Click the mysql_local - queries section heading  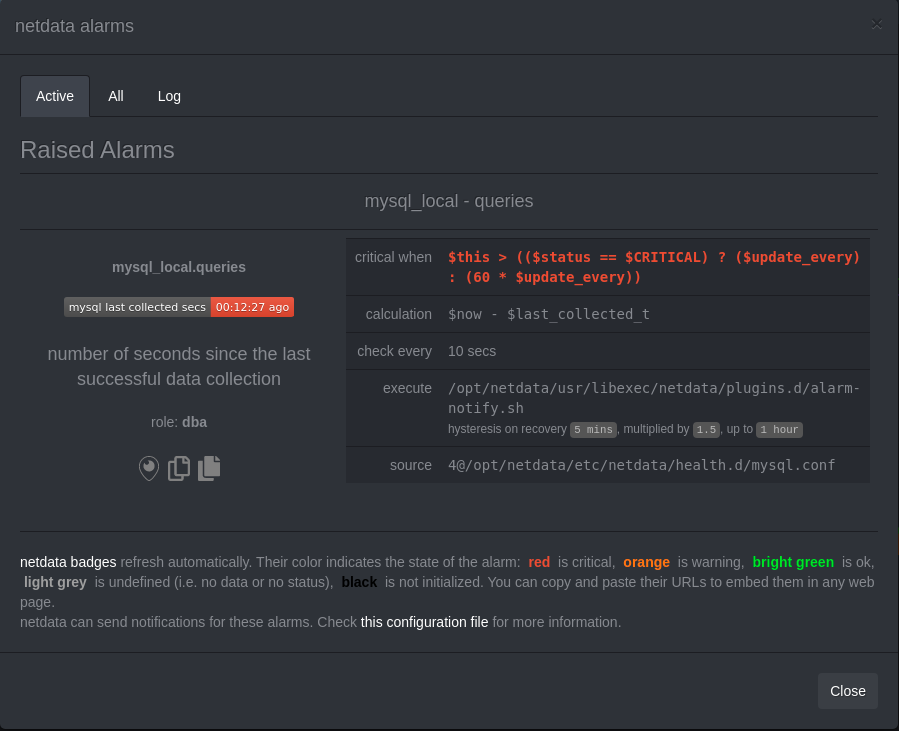[x=449, y=201]
